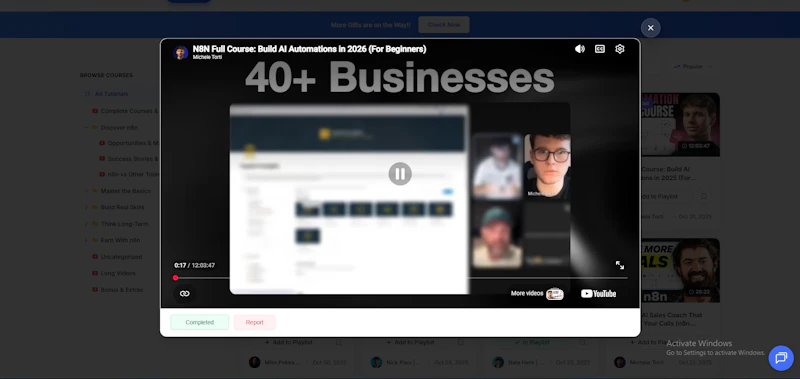This screenshot has width=800, height=379.
Task: Mute the video using the speaker icon
Action: (x=580, y=49)
